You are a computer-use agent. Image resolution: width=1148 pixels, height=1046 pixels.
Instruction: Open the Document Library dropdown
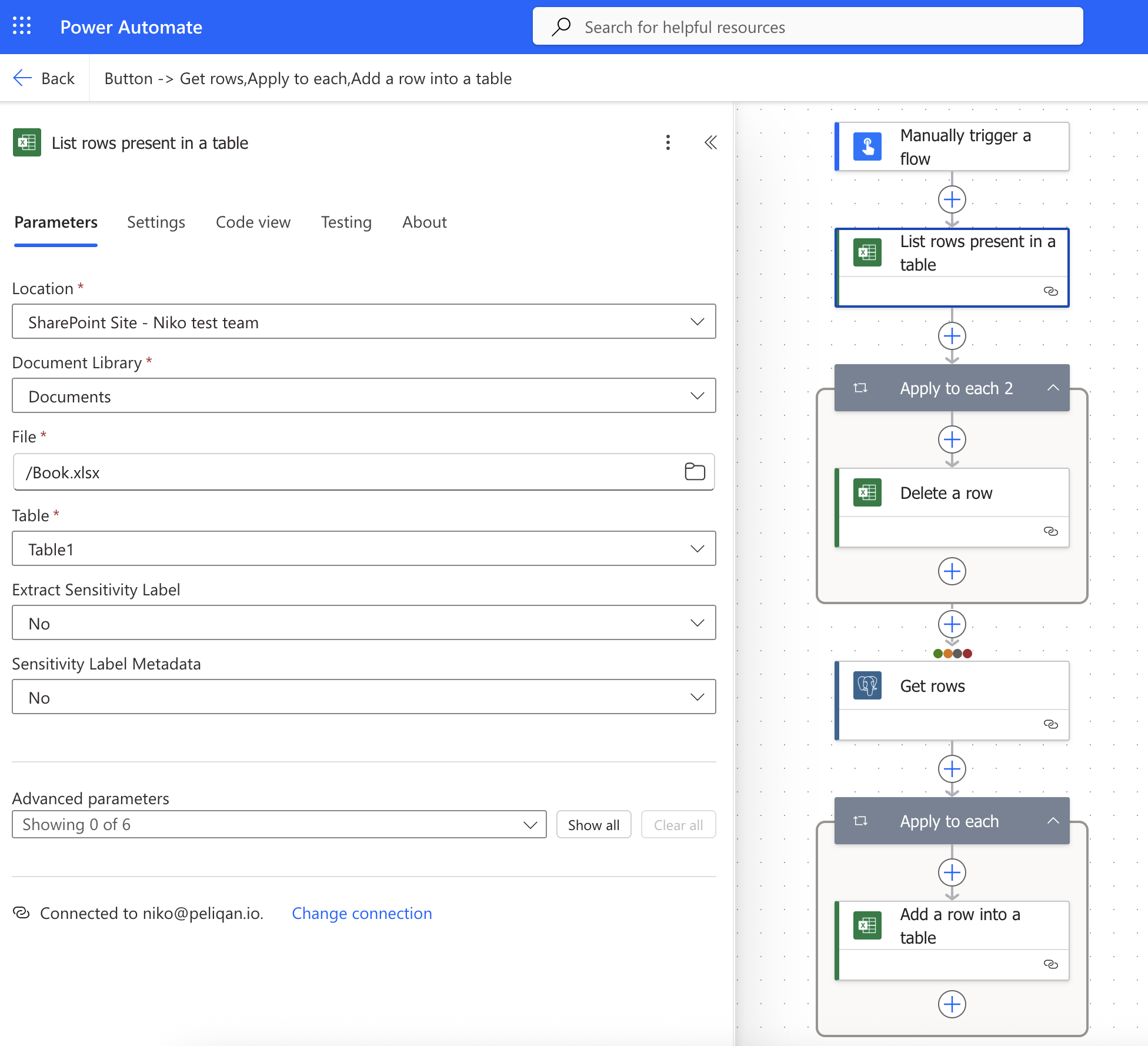(x=364, y=395)
